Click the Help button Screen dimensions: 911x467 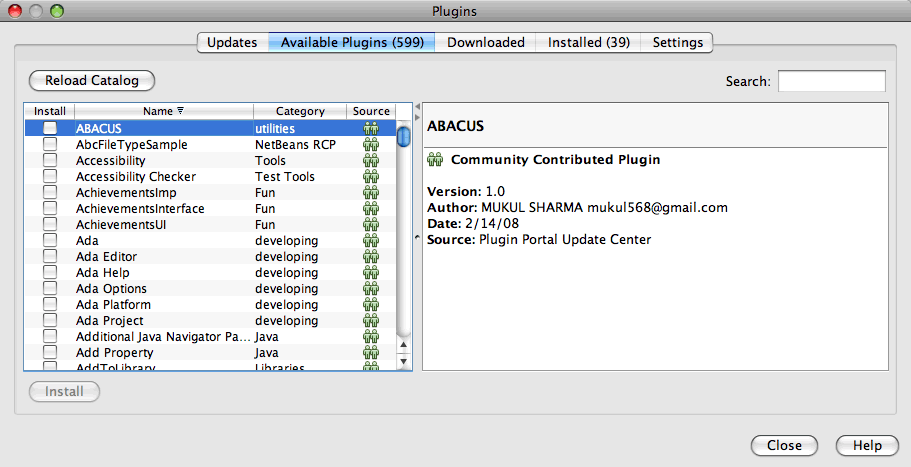click(867, 446)
